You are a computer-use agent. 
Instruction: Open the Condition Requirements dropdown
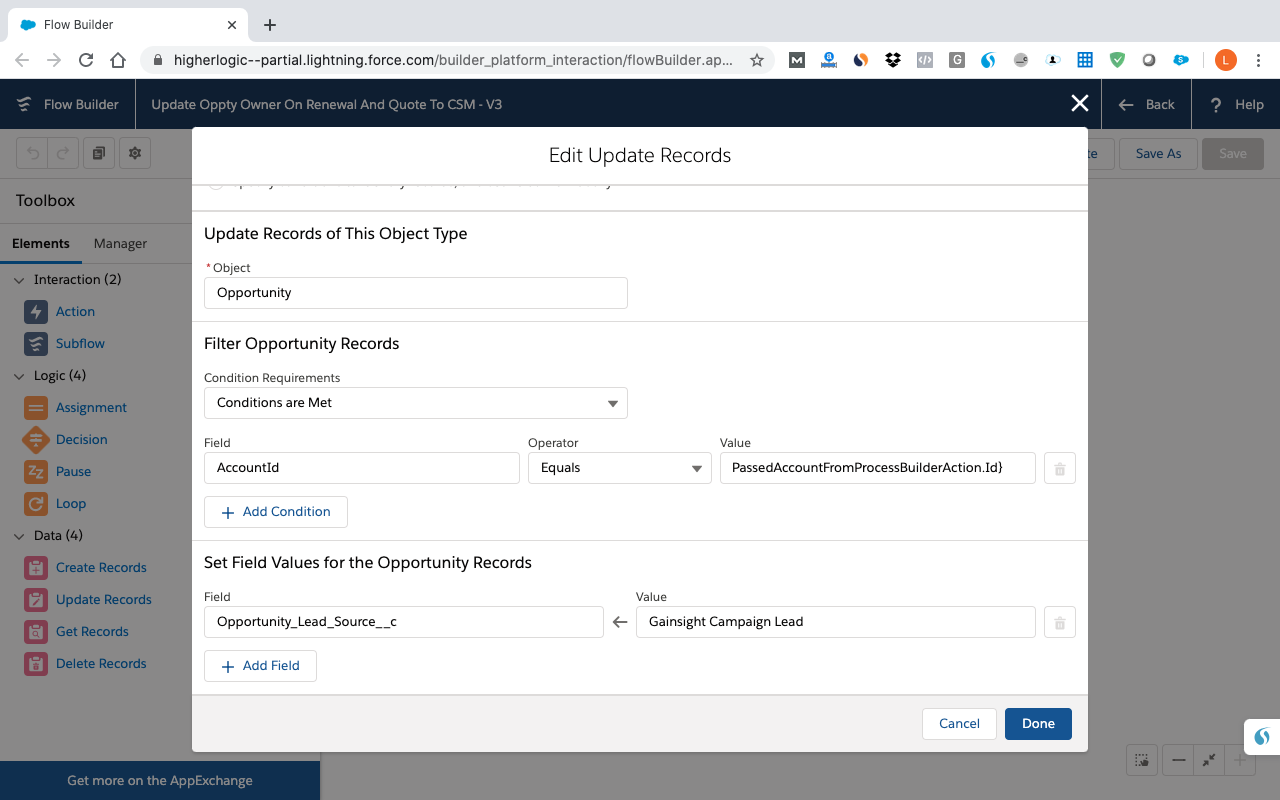point(415,403)
